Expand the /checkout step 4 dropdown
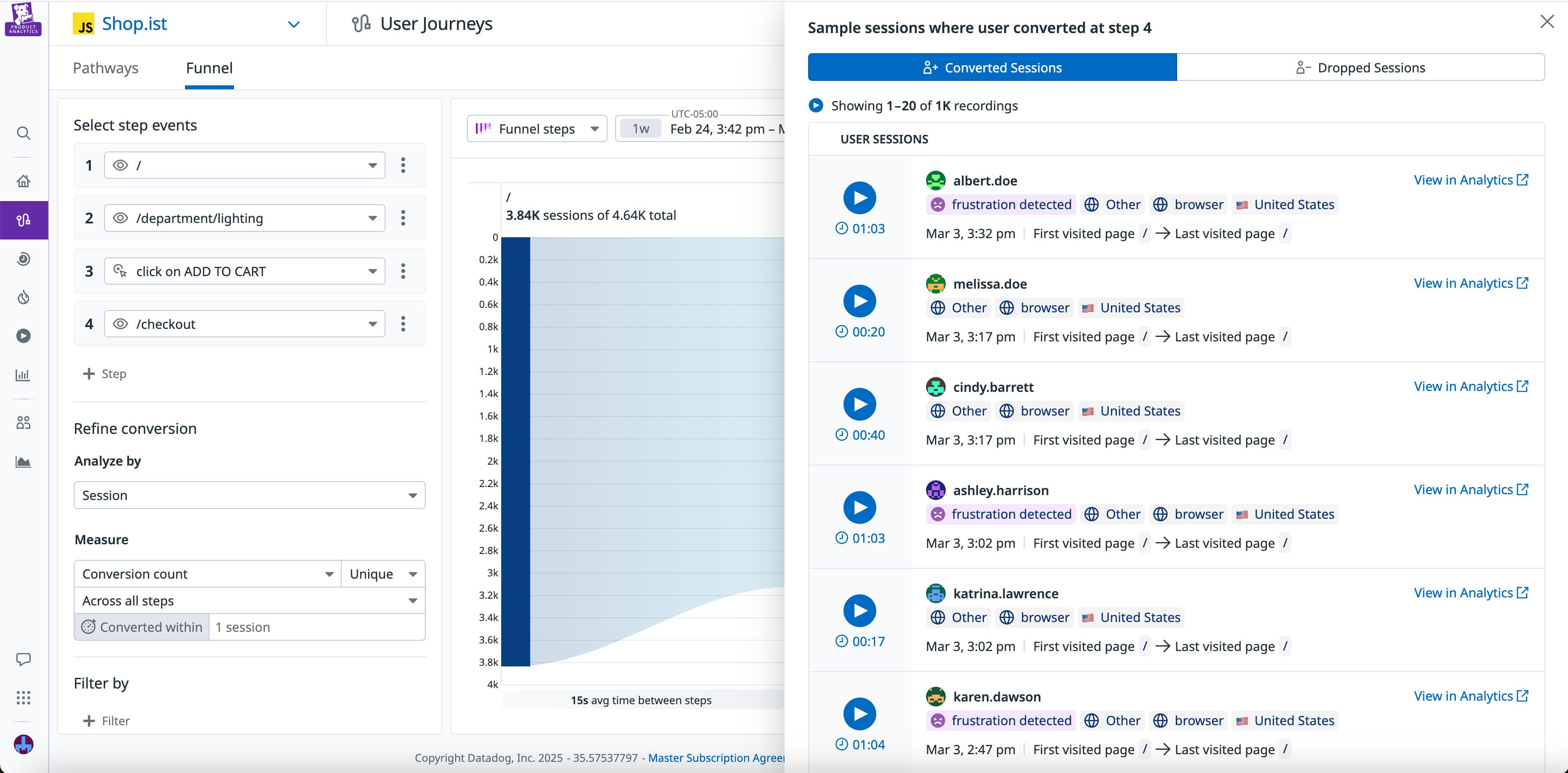The image size is (1568, 773). (245, 324)
